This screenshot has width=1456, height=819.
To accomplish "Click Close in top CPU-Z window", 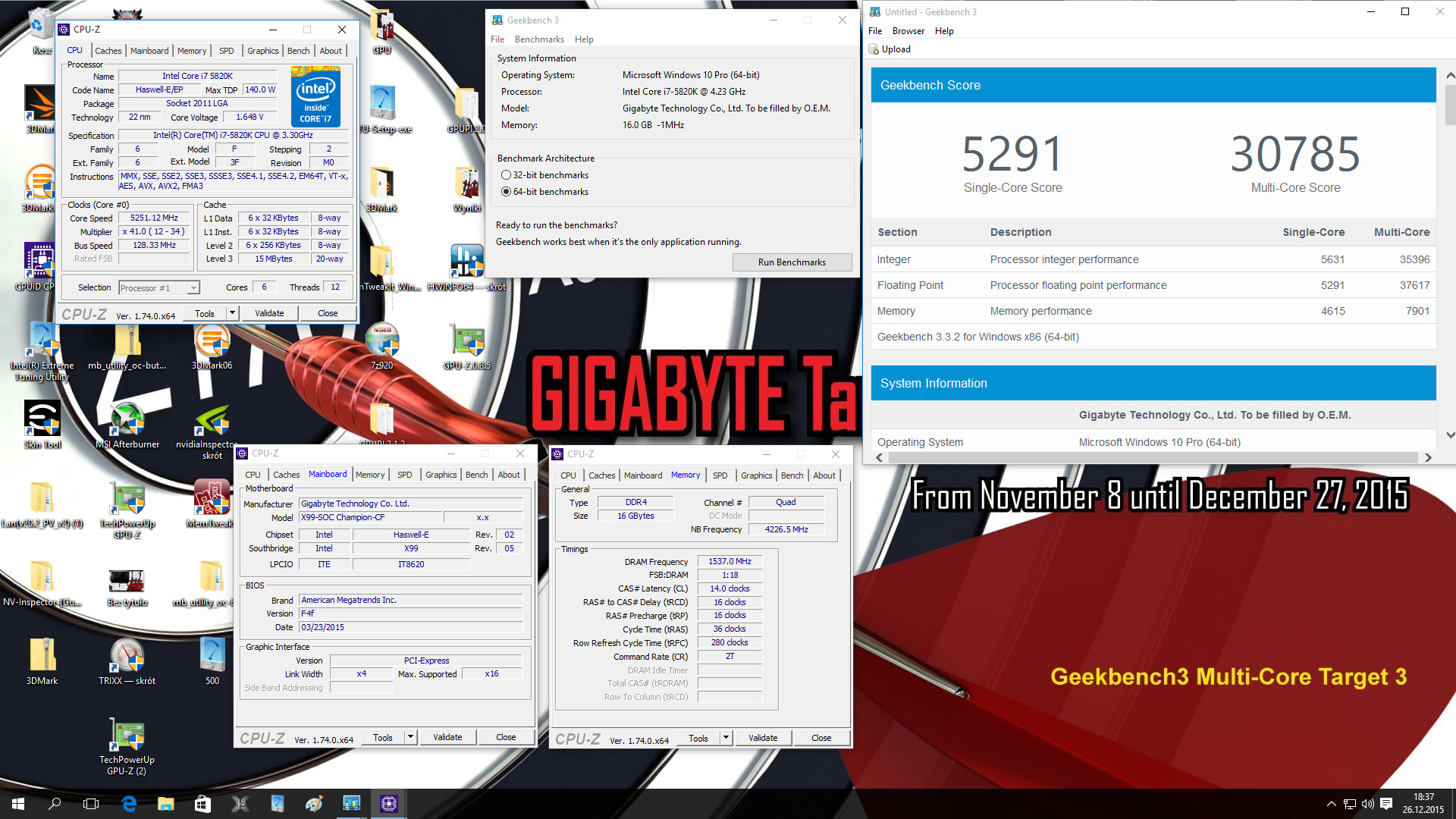I will tap(328, 313).
